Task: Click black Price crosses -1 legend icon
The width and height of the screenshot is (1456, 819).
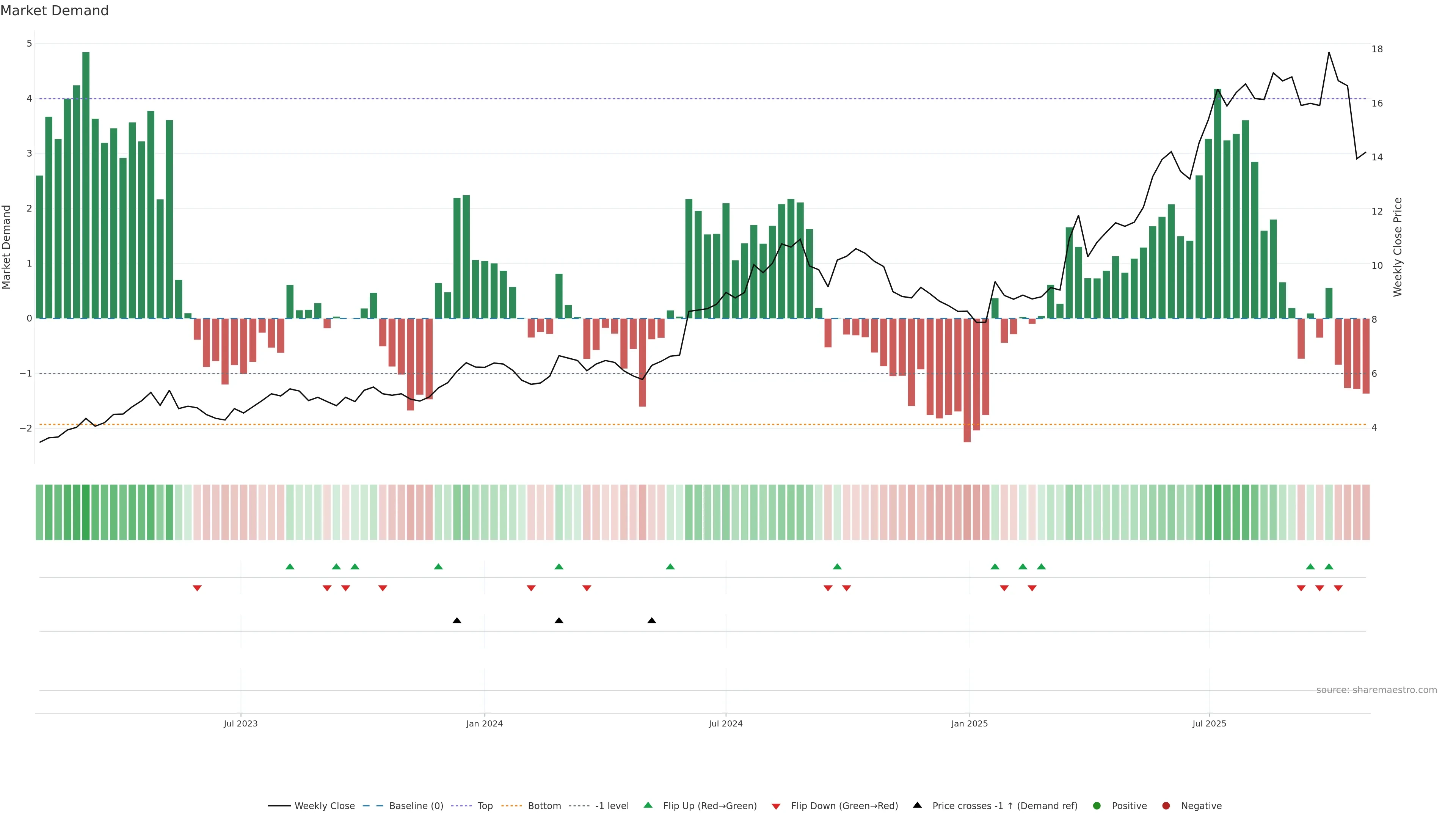Action: coord(917,805)
